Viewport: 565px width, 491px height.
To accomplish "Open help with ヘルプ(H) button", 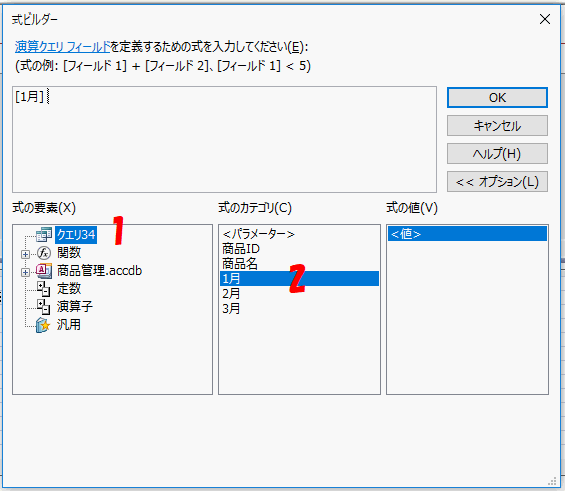I will point(497,154).
